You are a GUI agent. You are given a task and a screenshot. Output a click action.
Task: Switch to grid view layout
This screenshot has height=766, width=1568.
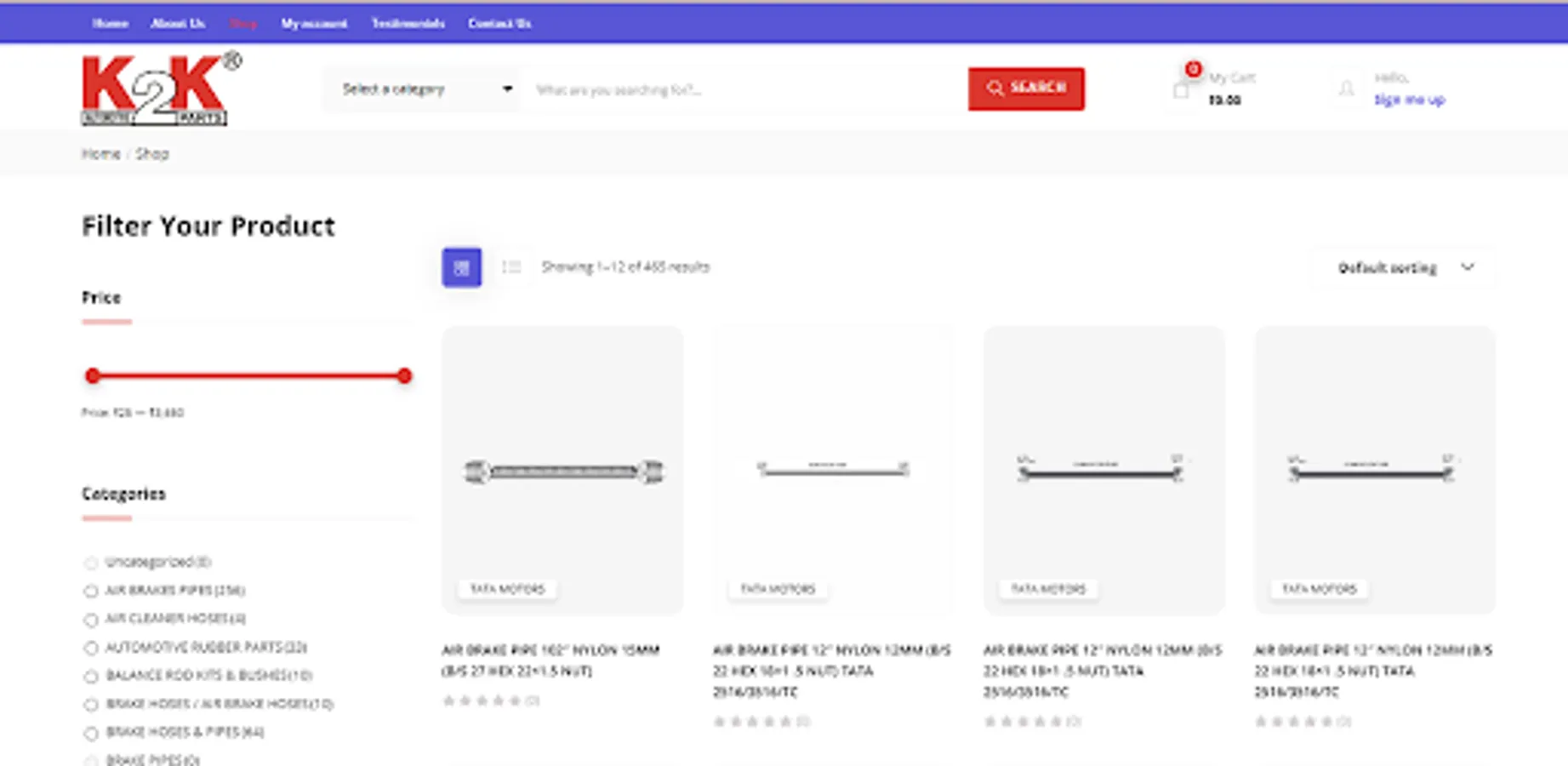[462, 267]
